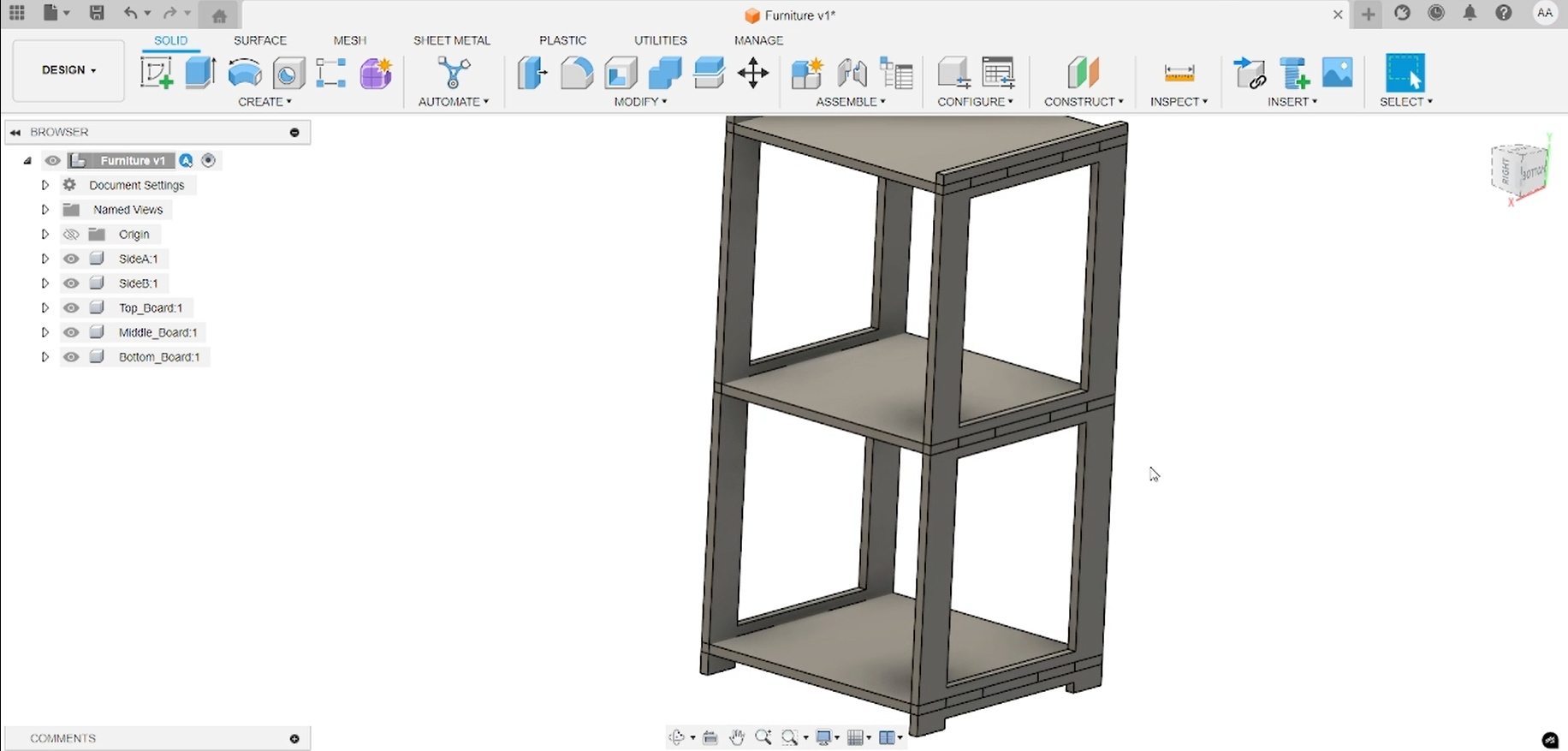1568x751 pixels.
Task: Select the Create Form tool
Action: [x=376, y=74]
